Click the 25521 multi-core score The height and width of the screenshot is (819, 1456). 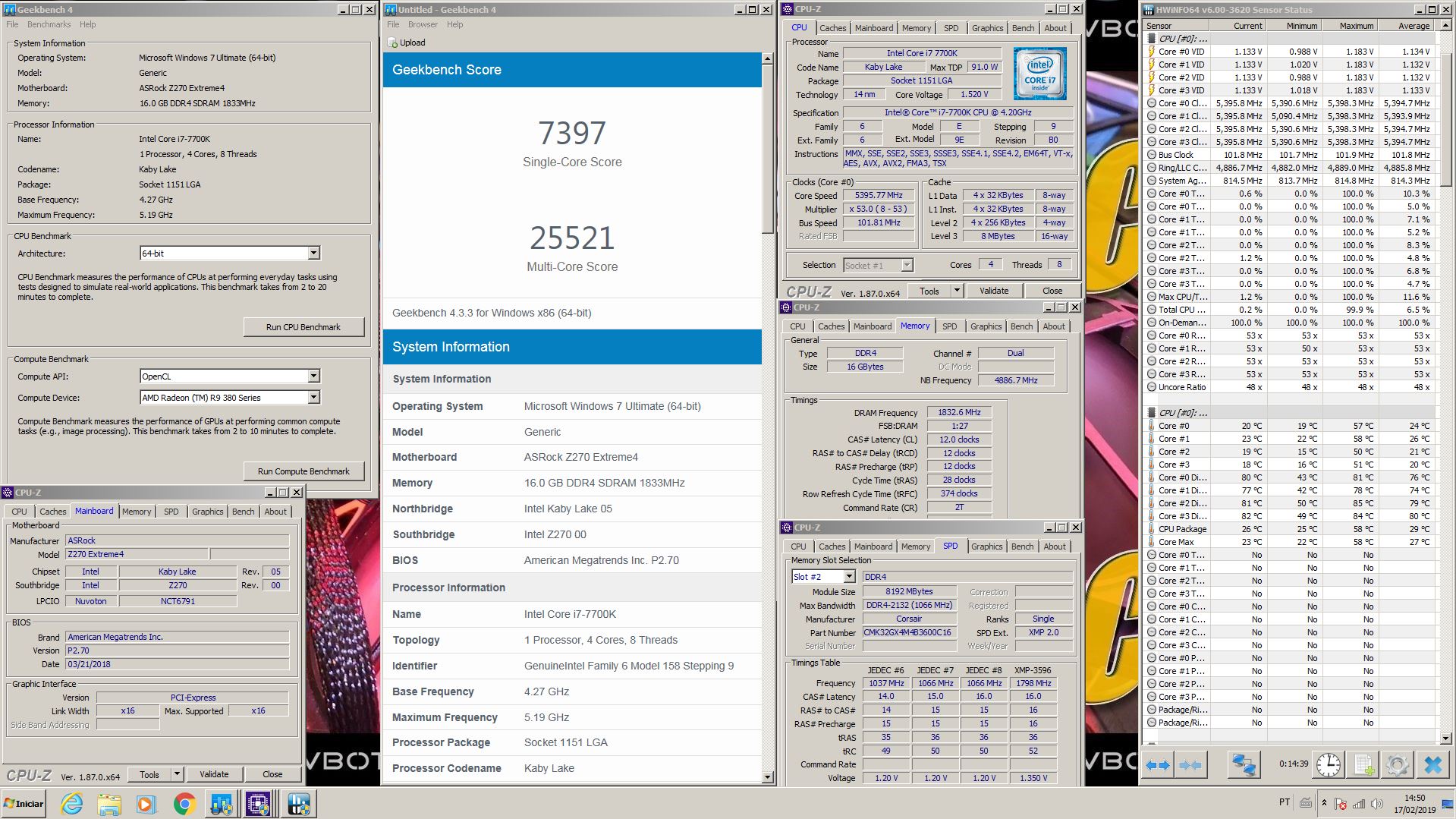coord(572,238)
